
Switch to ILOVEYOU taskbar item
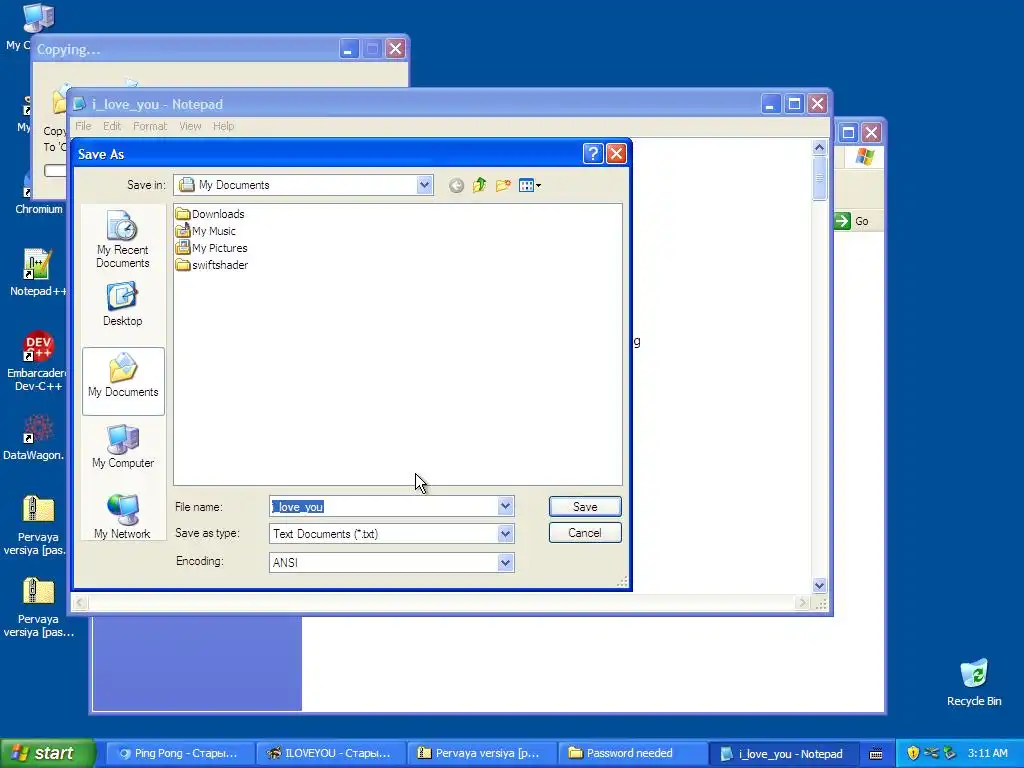[329, 754]
